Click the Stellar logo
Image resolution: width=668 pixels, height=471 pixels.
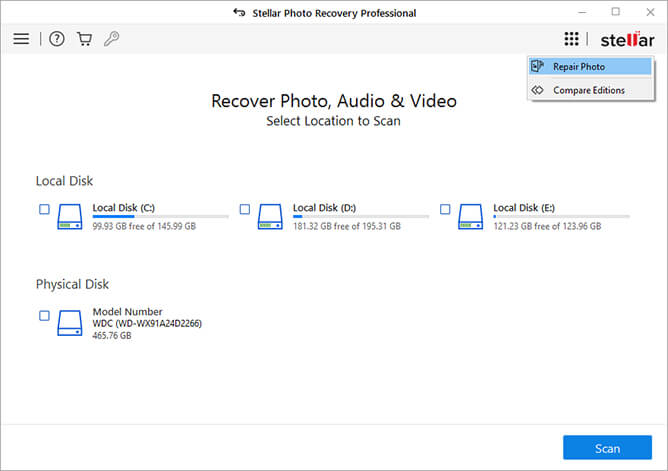(626, 40)
